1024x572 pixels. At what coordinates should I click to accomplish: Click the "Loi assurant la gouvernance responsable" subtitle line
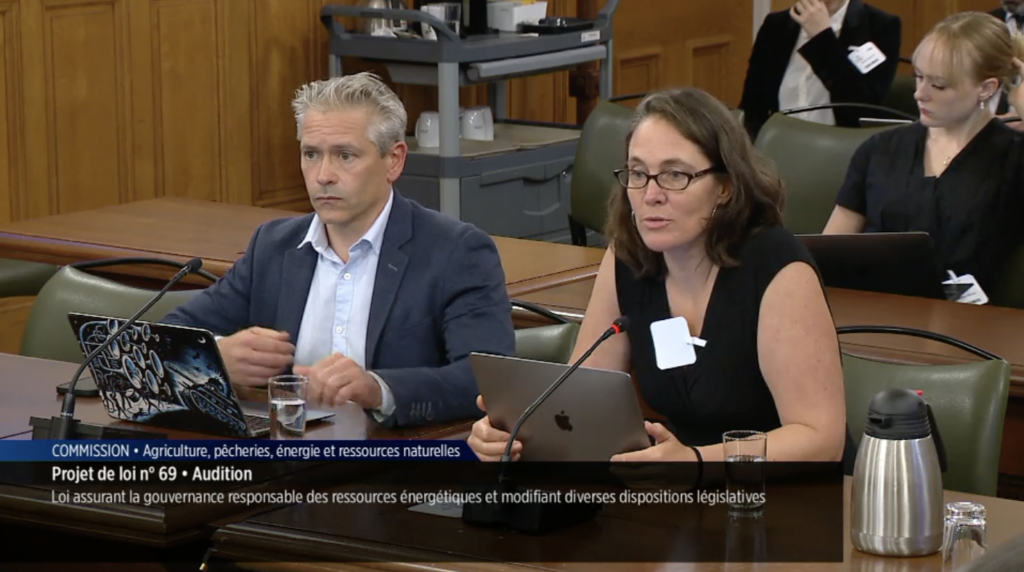[x=408, y=498]
